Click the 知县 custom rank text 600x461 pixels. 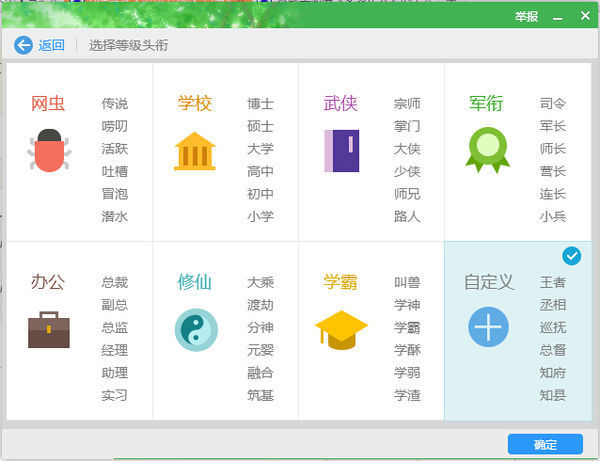[x=553, y=395]
